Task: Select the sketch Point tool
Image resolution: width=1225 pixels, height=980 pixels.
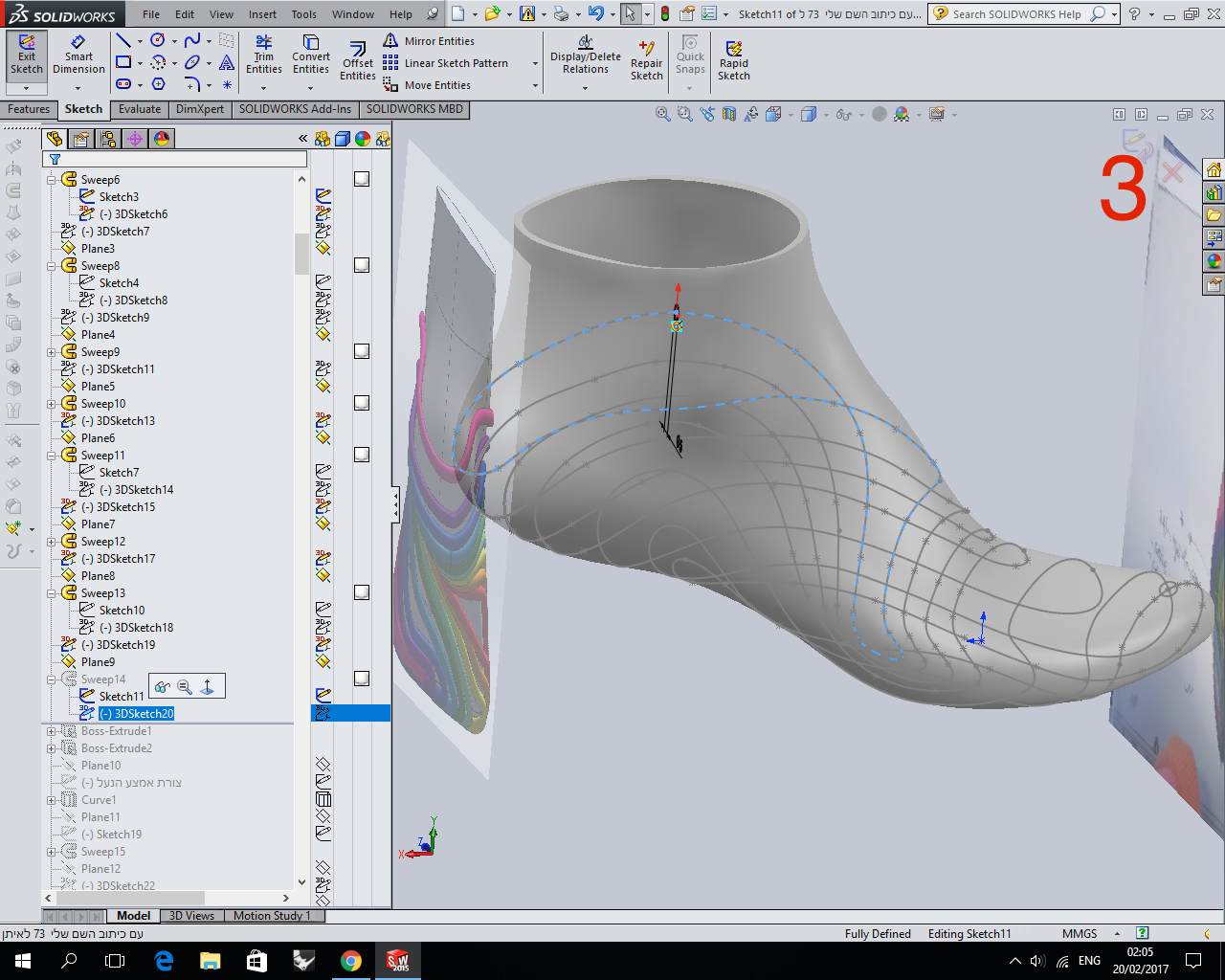Action: pyautogui.click(x=227, y=84)
